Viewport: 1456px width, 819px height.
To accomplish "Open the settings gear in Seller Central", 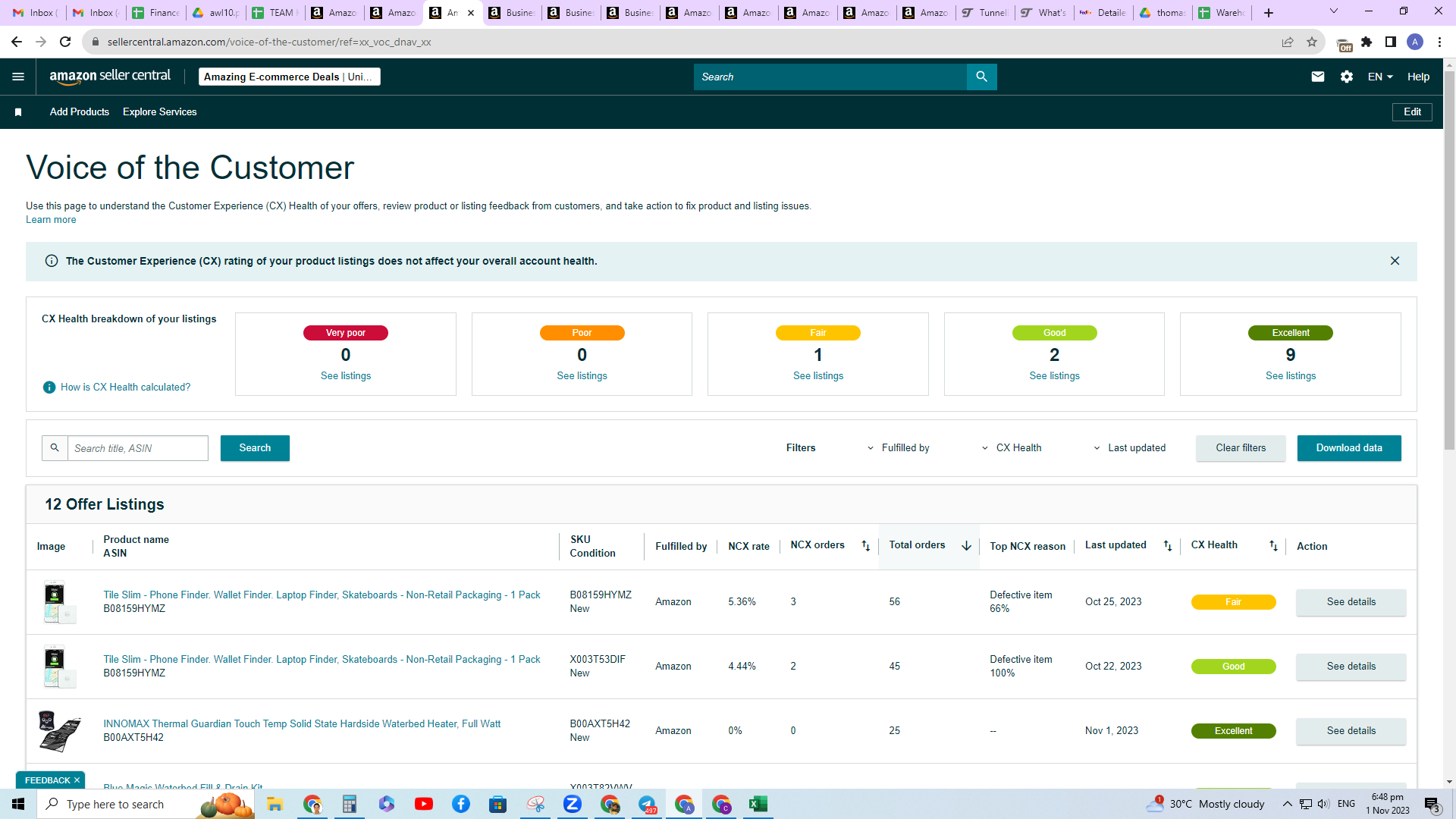I will tap(1347, 77).
